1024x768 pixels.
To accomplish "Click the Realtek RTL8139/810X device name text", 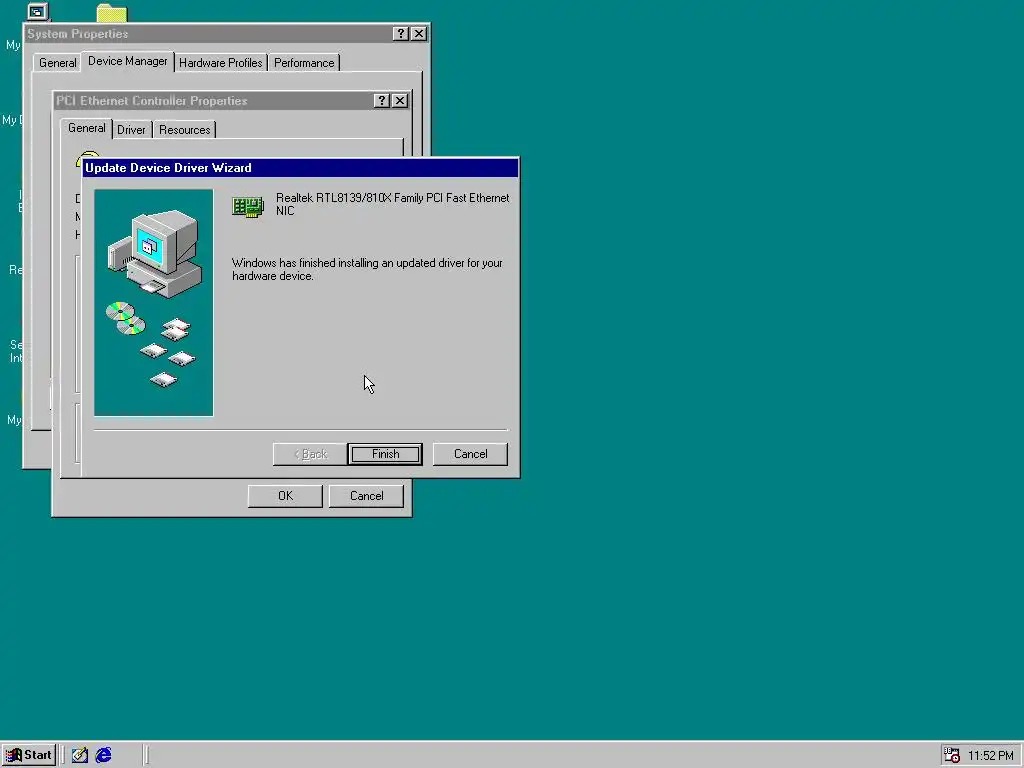I will (392, 204).
